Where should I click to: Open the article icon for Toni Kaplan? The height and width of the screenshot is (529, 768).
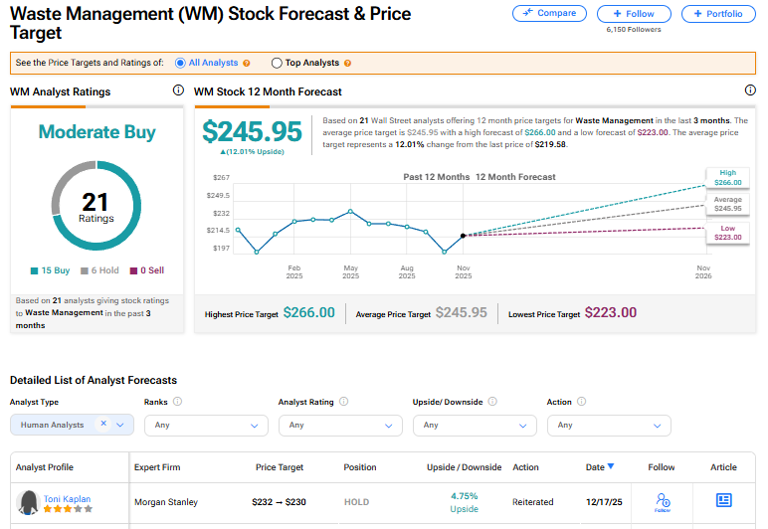click(x=723, y=500)
